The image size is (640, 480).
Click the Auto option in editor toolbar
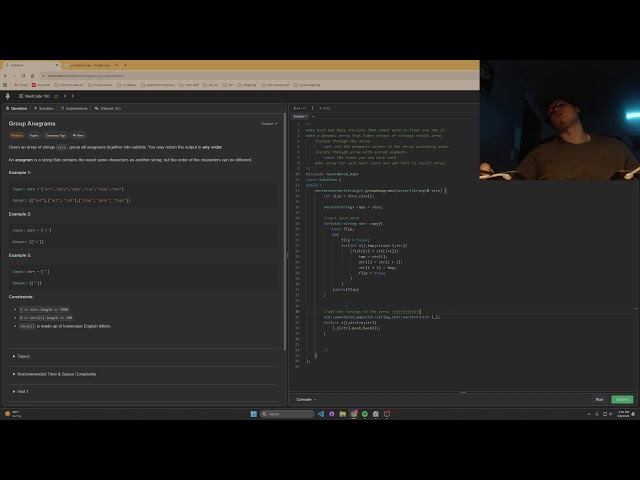(325, 109)
